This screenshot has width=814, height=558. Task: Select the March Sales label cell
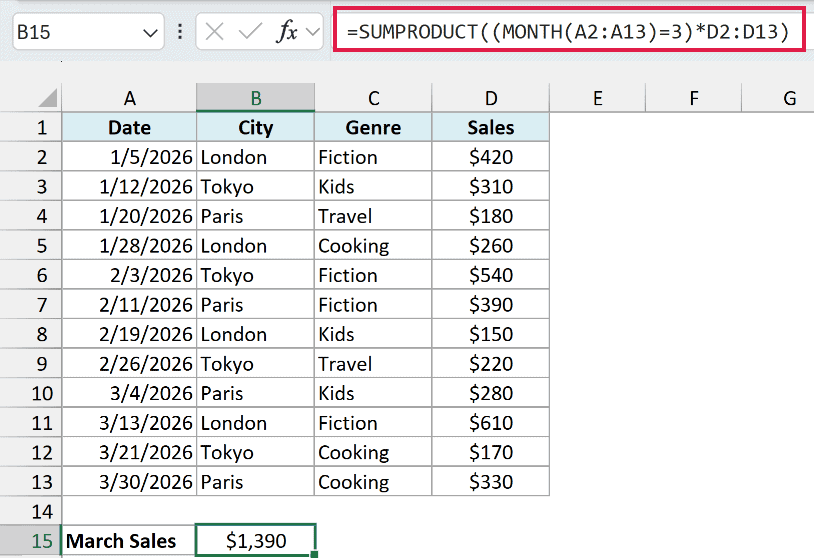129,541
